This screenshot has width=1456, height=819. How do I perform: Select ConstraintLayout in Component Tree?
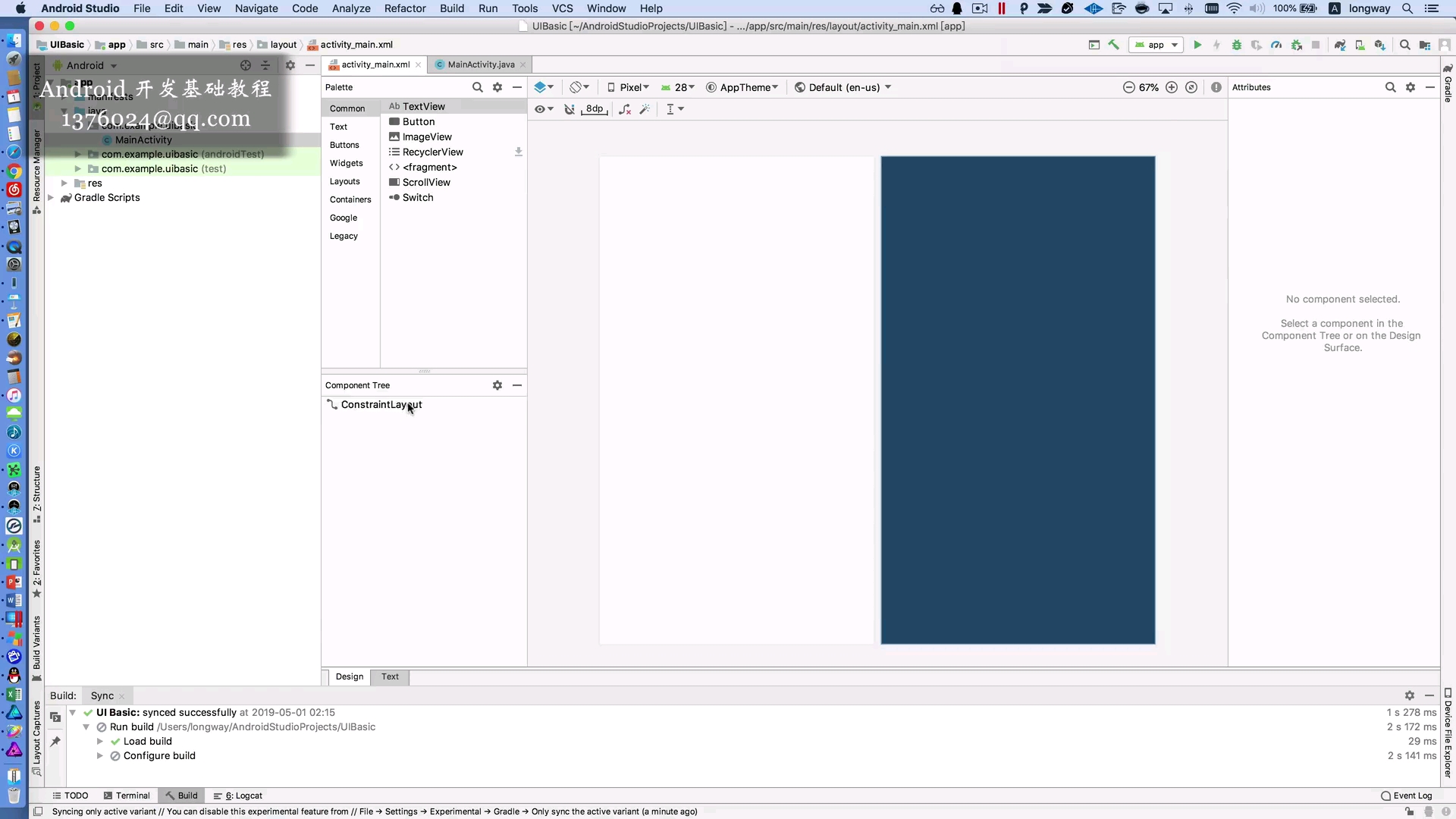(381, 405)
